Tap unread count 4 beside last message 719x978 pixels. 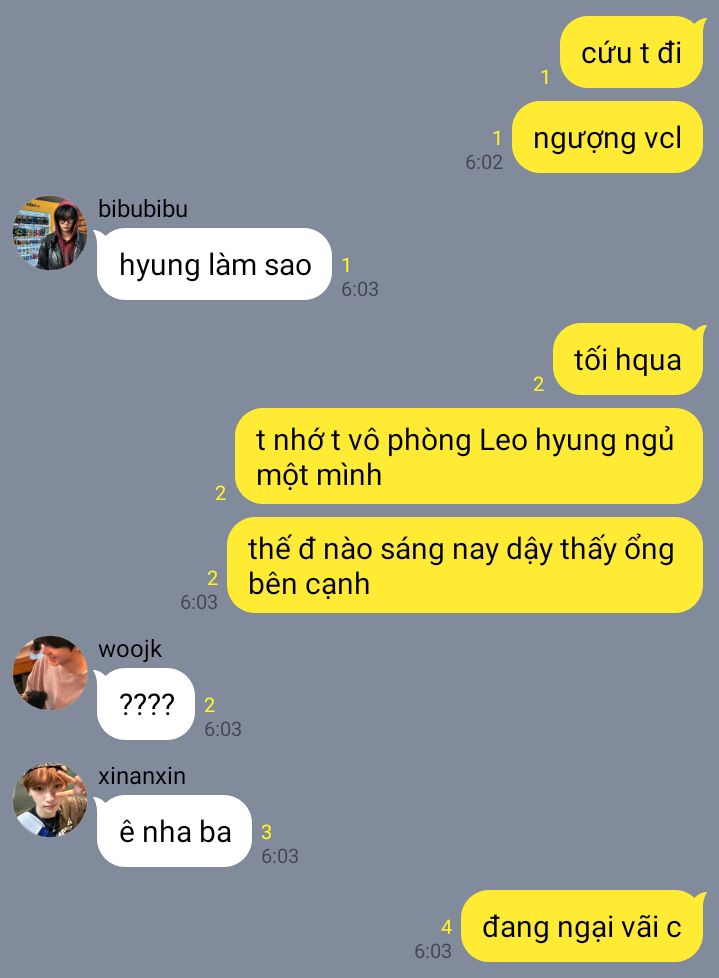pyautogui.click(x=446, y=927)
